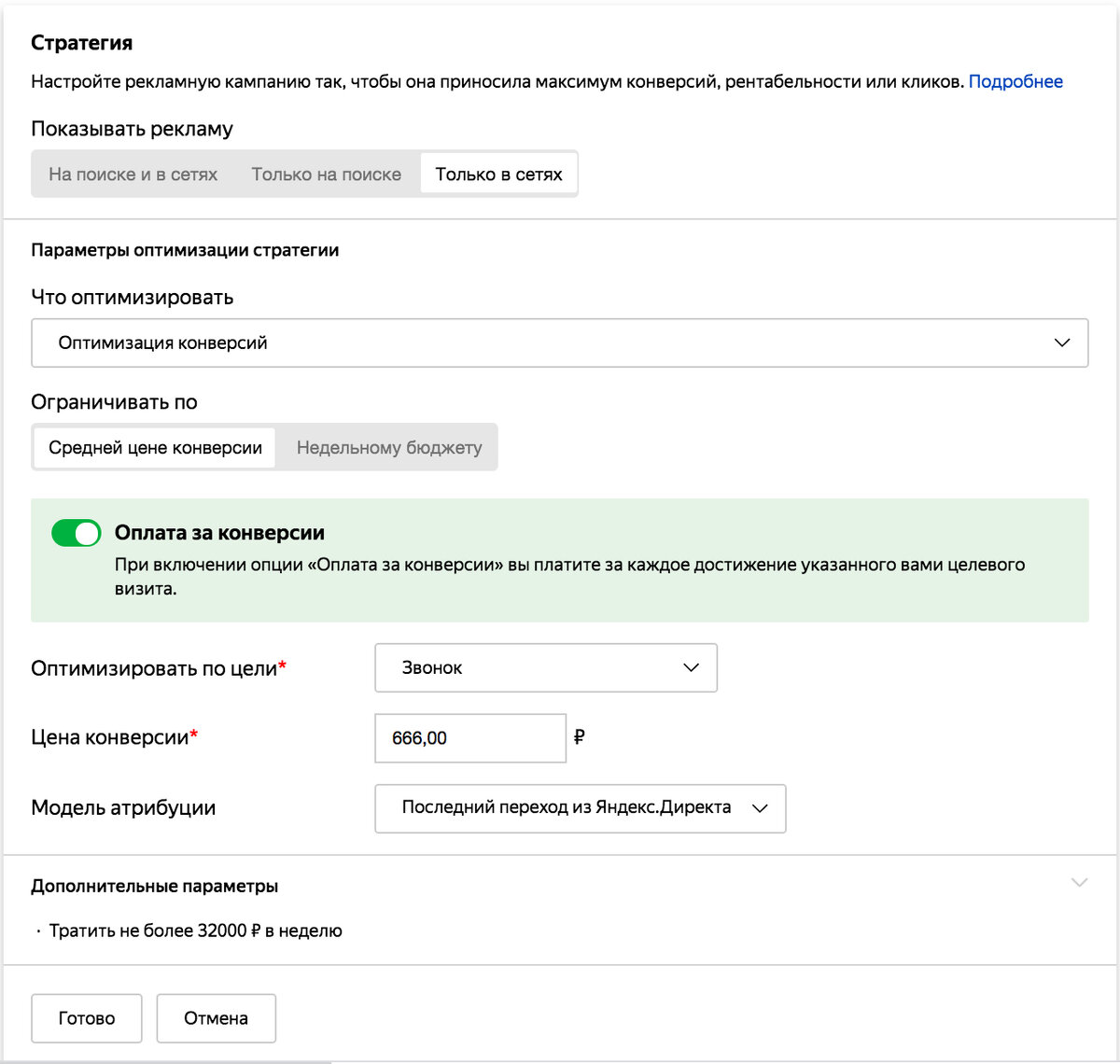This screenshot has width=1120, height=1064.
Task: Click the chevron on the "Звонок" goal dropdown
Action: coord(690,667)
